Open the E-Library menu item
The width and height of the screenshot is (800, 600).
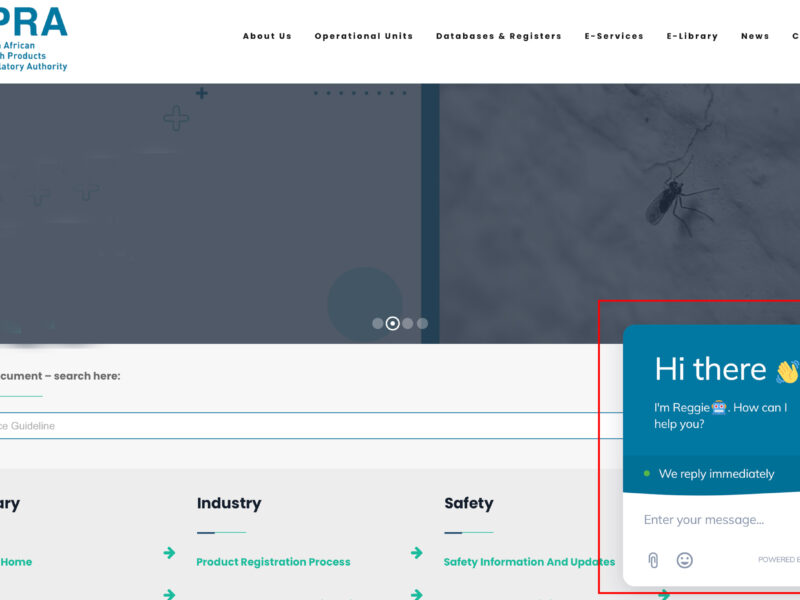coord(692,36)
